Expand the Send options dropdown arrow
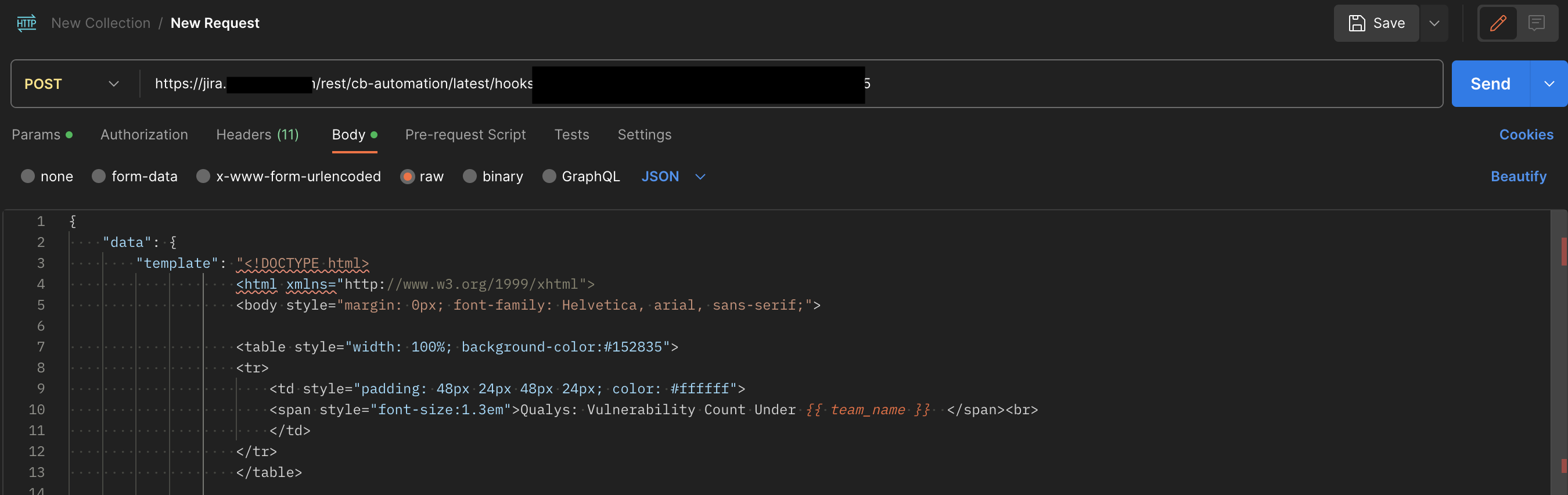The width and height of the screenshot is (1568, 495). tap(1548, 84)
